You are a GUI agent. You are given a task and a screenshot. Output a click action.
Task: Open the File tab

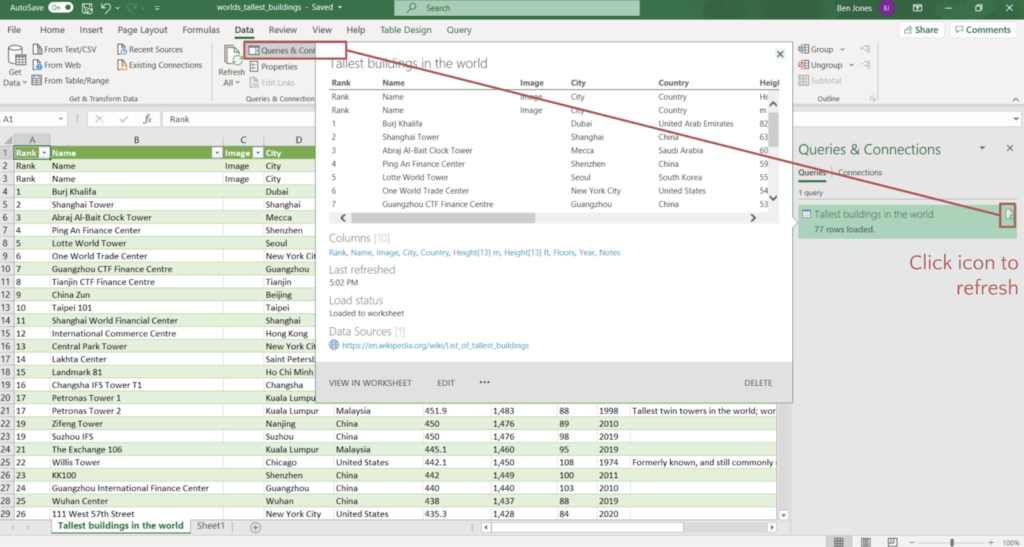point(14,30)
